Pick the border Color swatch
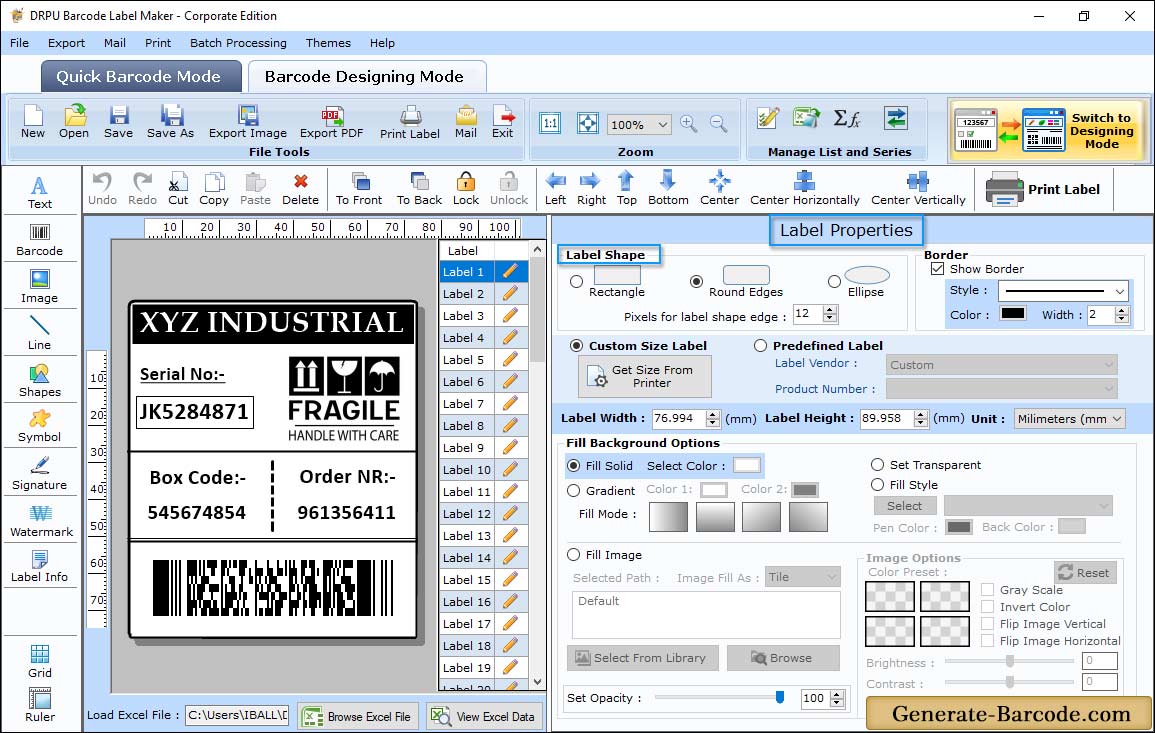1155x733 pixels. point(1013,314)
